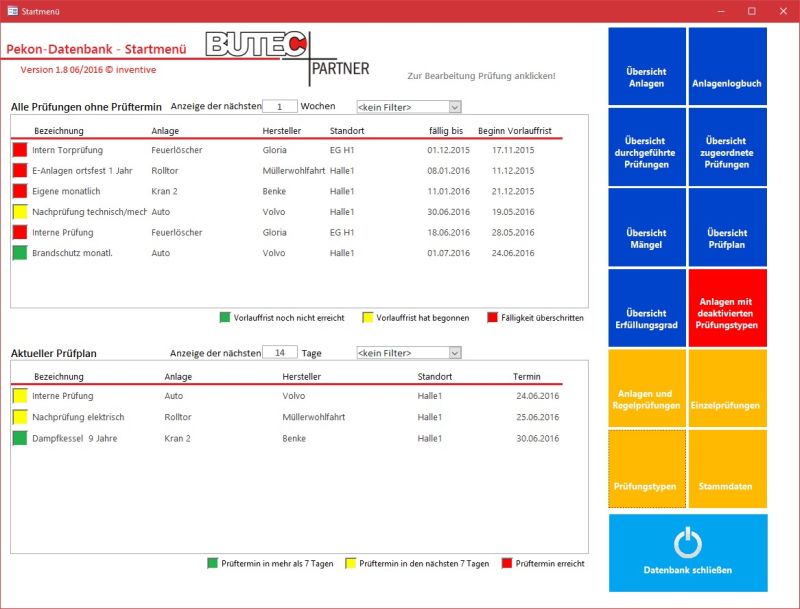Select Nachprüfung technisch/mech entry
Viewport: 800px width, 609px height.
[x=89, y=212]
